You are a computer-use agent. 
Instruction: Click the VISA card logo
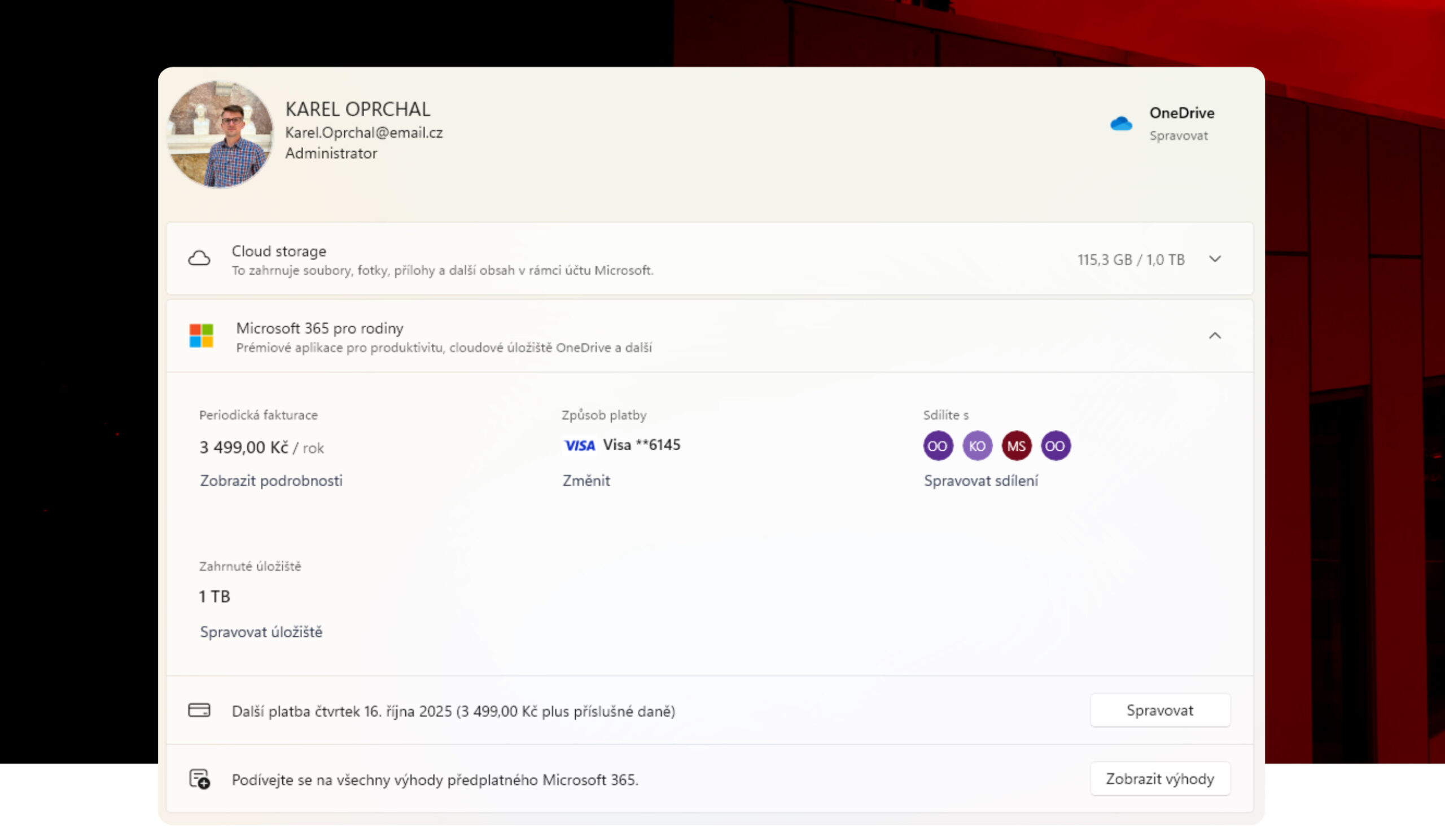pos(579,445)
